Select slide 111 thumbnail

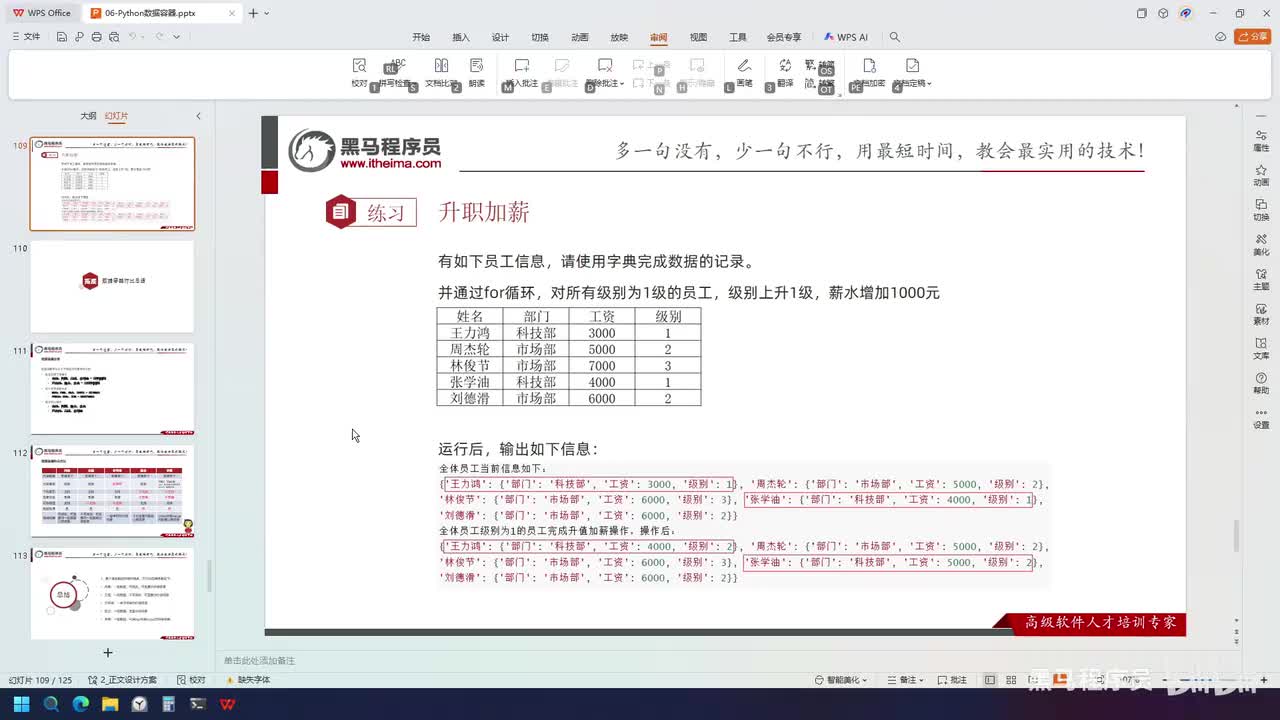pos(112,389)
